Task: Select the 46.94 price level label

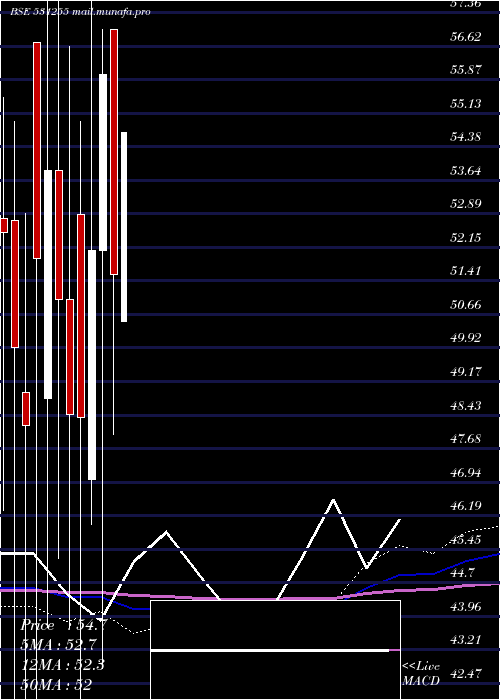Action: [x=465, y=473]
